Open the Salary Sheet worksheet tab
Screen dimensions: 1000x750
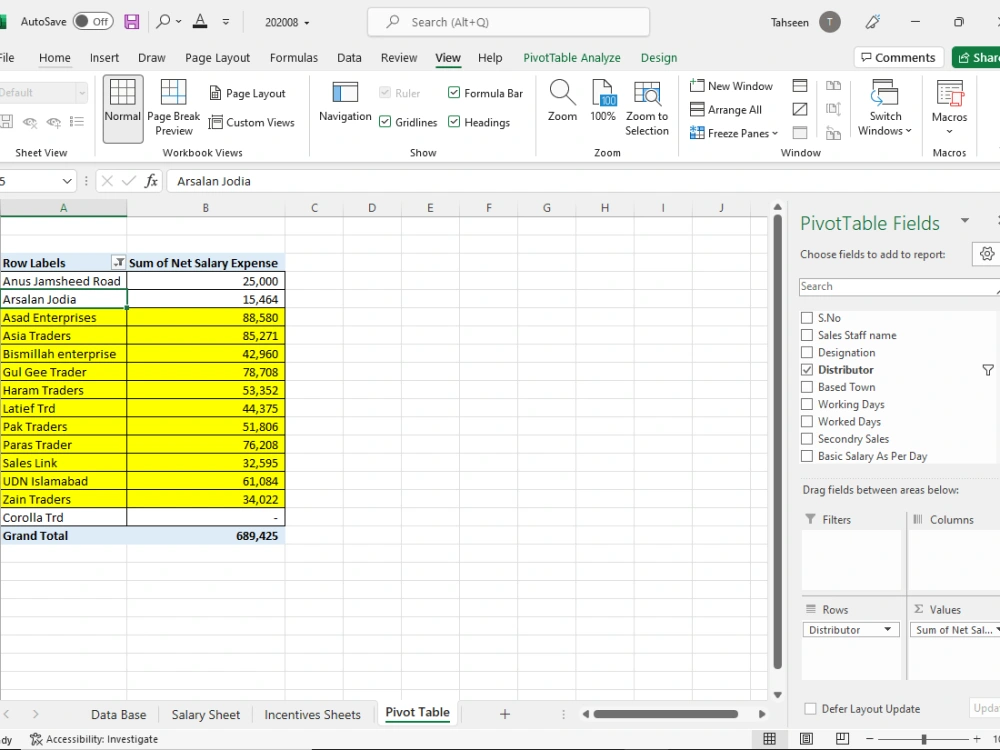pos(205,715)
